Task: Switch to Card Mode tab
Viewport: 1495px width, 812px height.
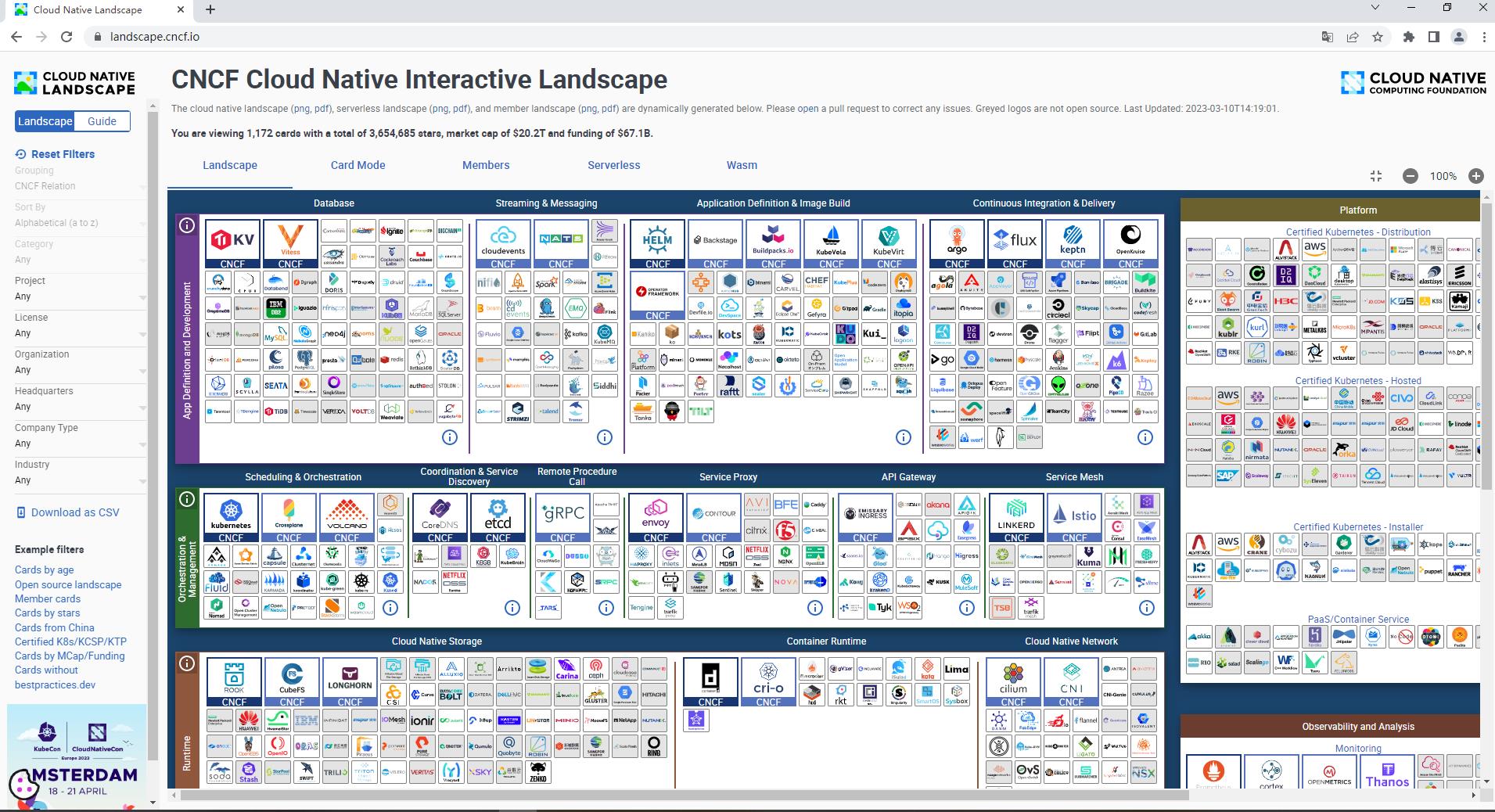Action: click(358, 165)
